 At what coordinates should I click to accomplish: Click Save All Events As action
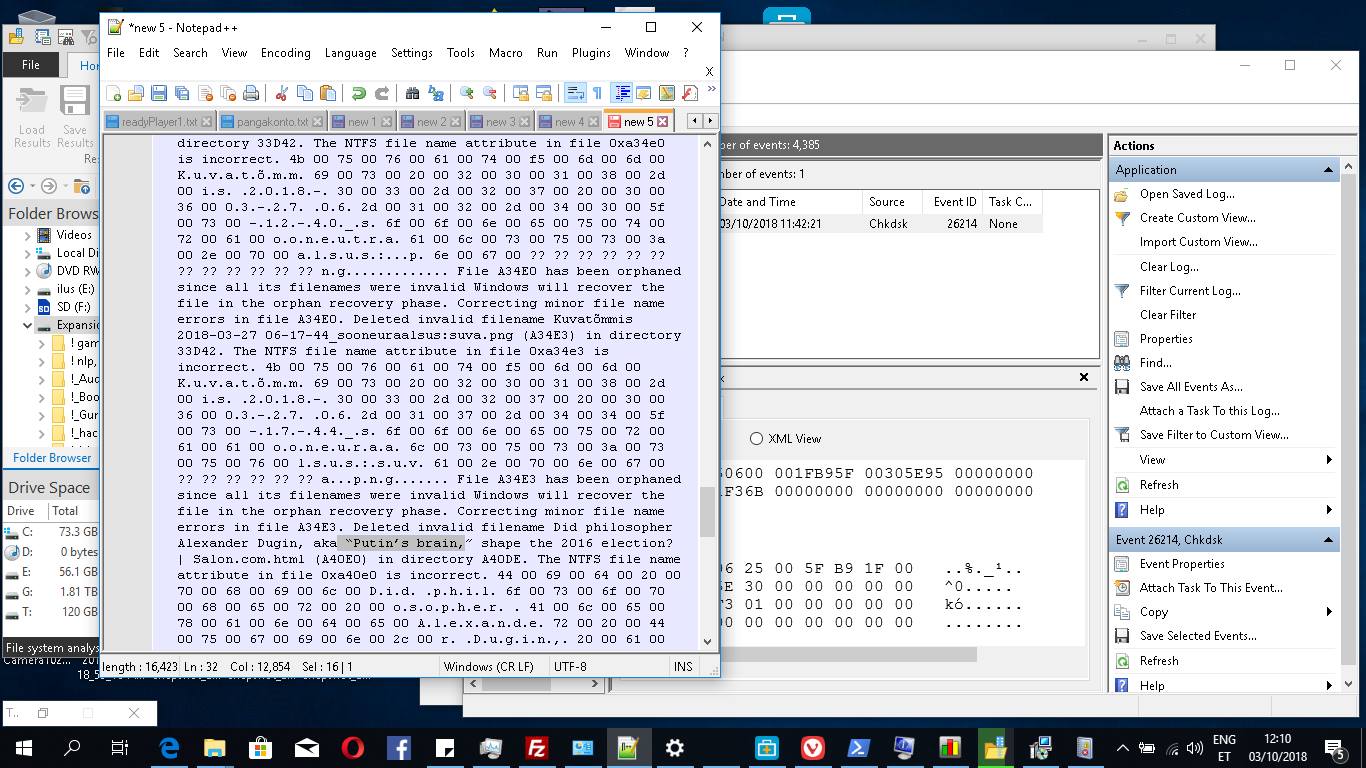coord(1191,387)
